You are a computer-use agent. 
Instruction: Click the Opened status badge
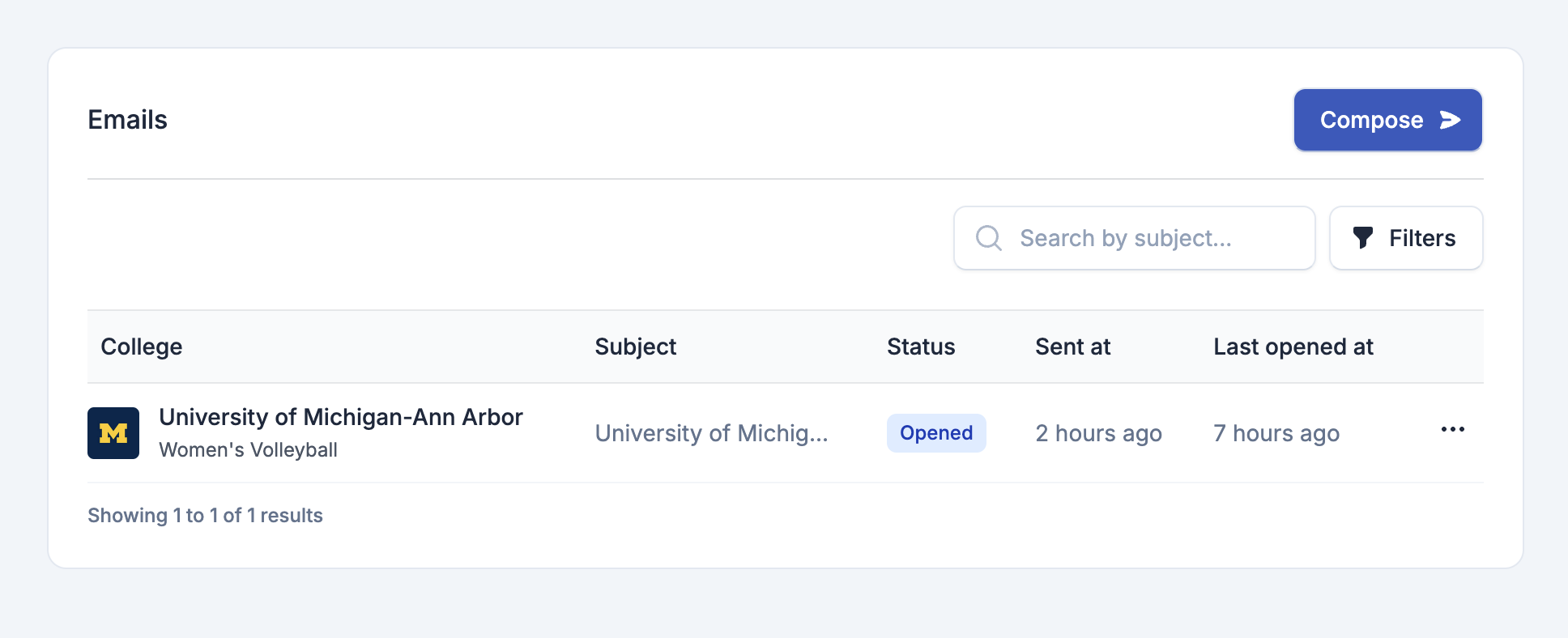(x=936, y=433)
